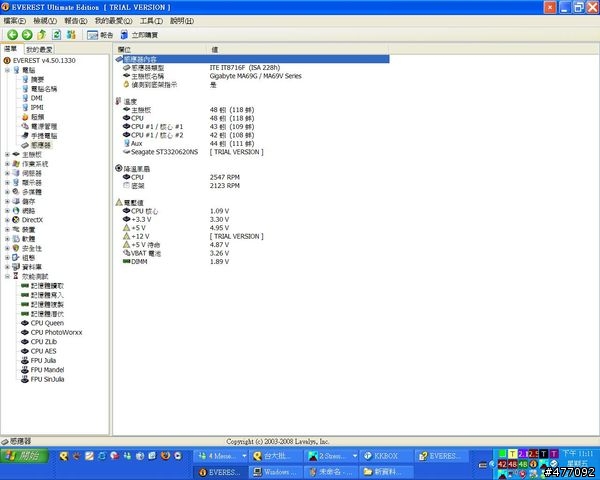Collapse the 效能測試 benchmark tree node
Viewport: 600px width, 480px height.
click(x=7, y=276)
